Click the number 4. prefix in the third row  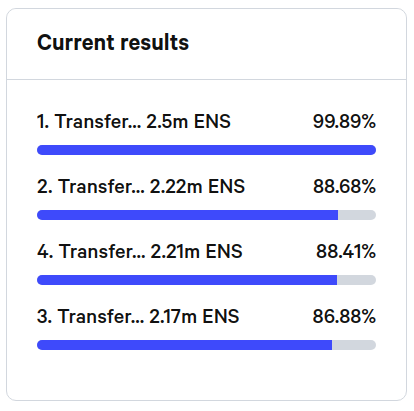[x=45, y=251]
